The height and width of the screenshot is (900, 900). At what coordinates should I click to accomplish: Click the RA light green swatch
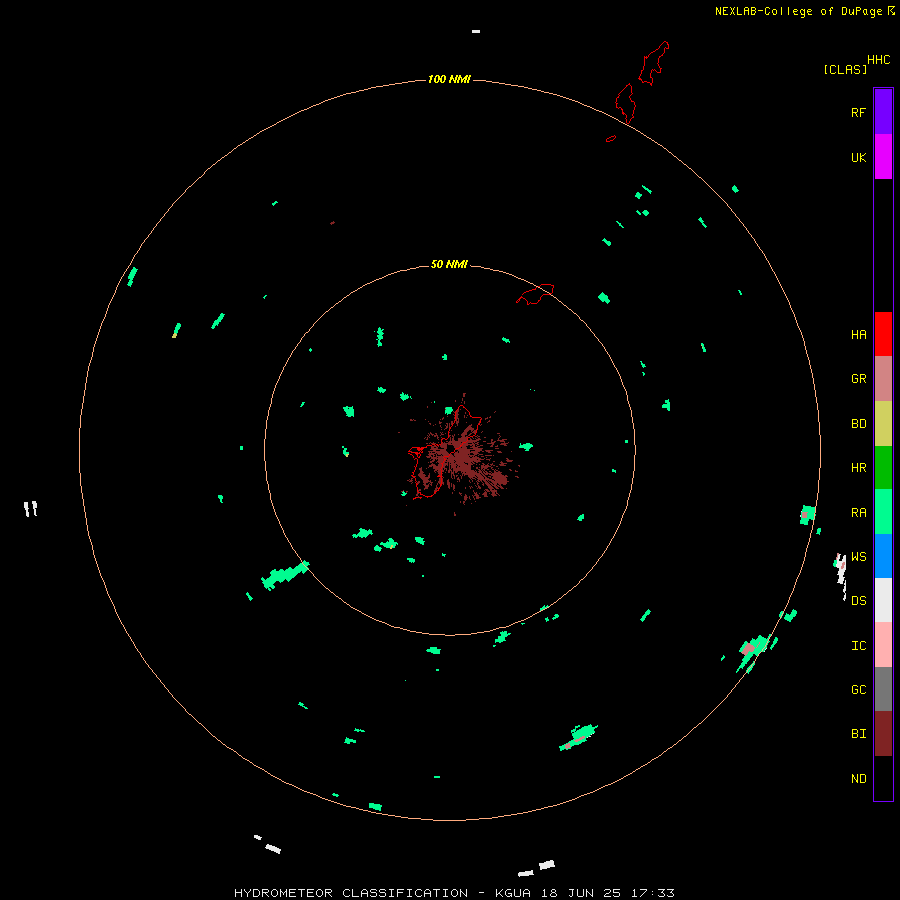pos(883,512)
